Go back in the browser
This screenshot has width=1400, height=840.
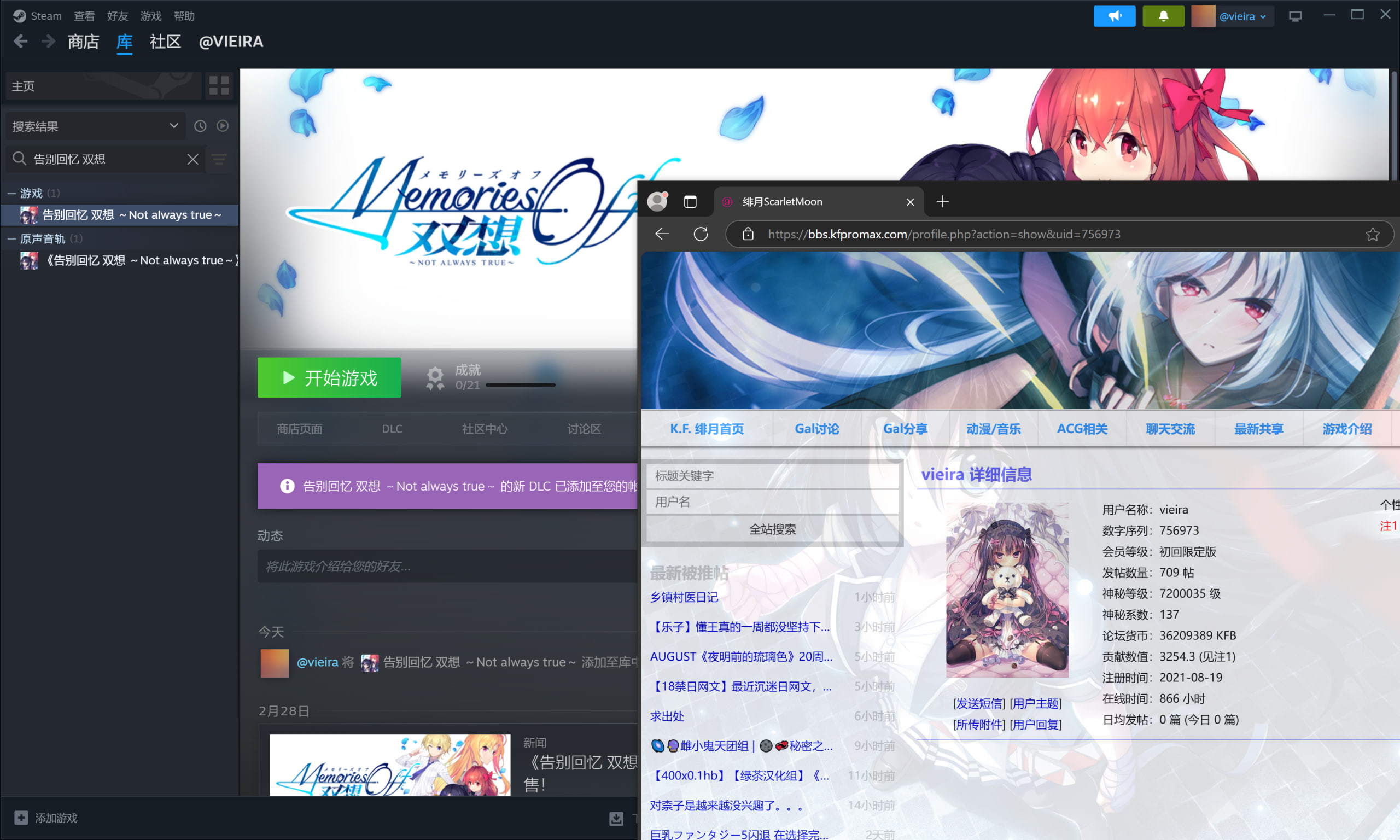[x=662, y=234]
